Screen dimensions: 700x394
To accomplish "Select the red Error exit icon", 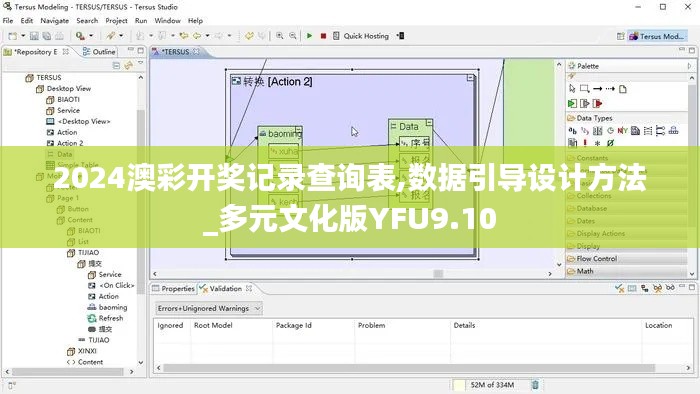I will point(597,104).
